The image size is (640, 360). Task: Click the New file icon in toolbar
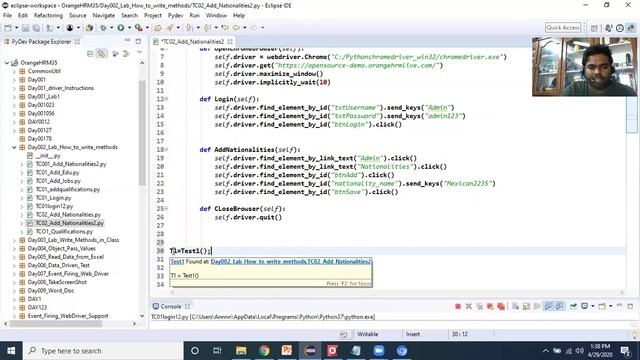(8, 28)
